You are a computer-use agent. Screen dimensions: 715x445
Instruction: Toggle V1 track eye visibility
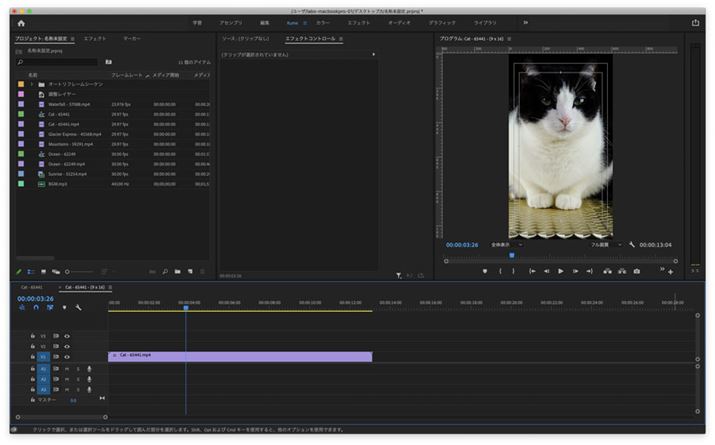tap(67, 356)
